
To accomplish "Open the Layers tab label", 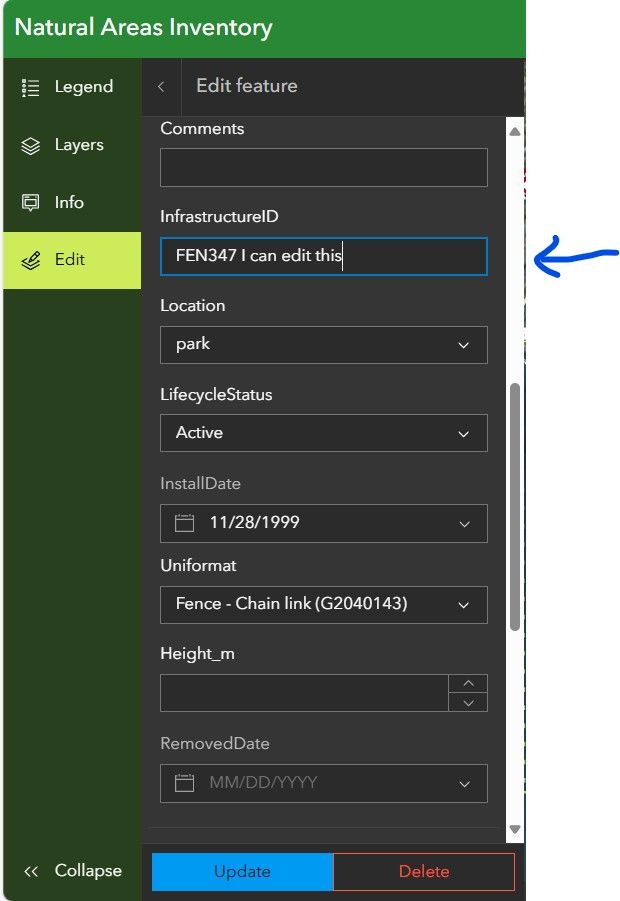I will pos(79,145).
